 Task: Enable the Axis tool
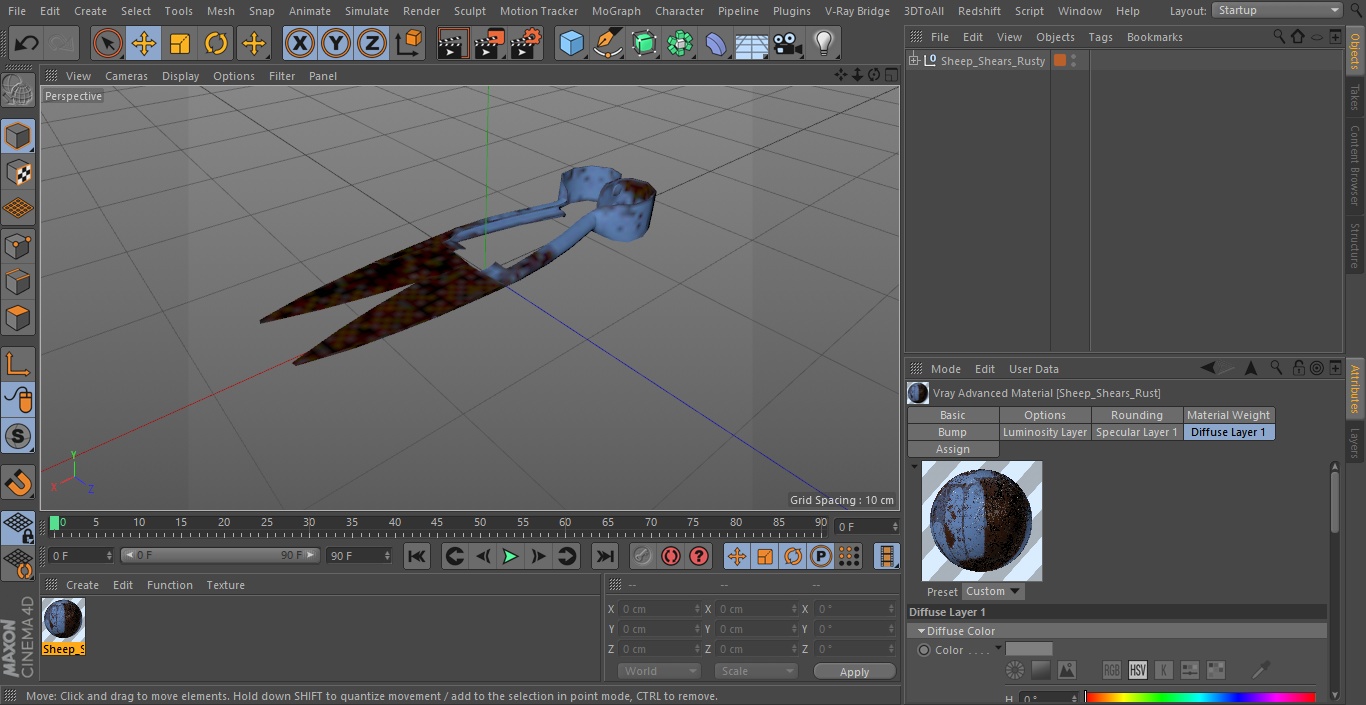tap(18, 364)
